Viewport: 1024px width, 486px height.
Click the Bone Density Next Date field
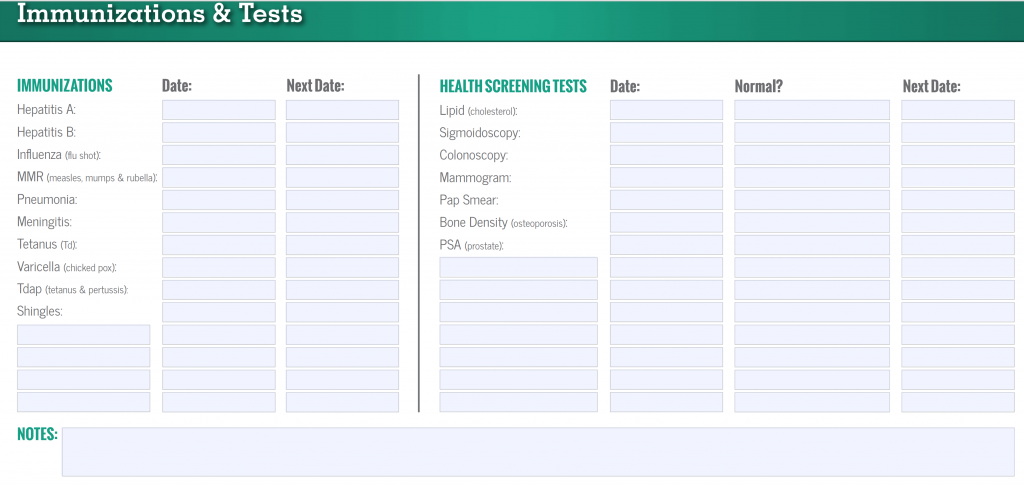[958, 223]
